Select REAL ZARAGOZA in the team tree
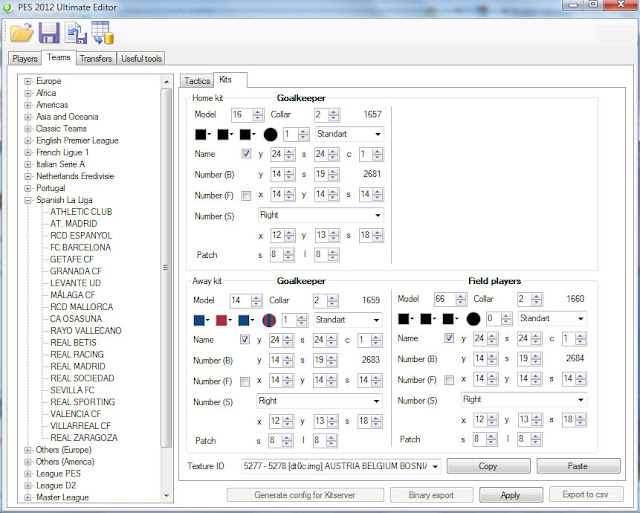640x513 pixels. tap(84, 438)
